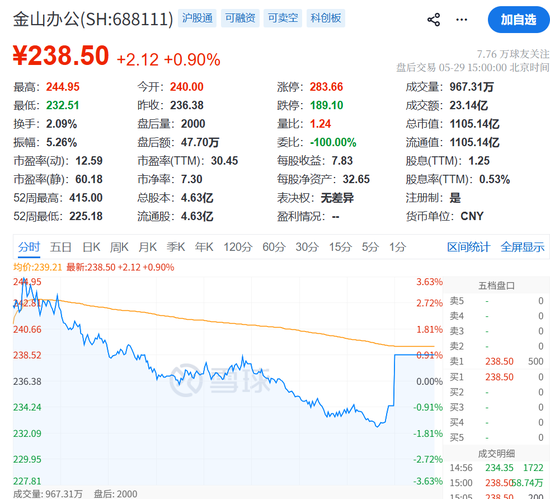Add stock via 加自选 button
Screen dimensions: 550x499
[518, 20]
